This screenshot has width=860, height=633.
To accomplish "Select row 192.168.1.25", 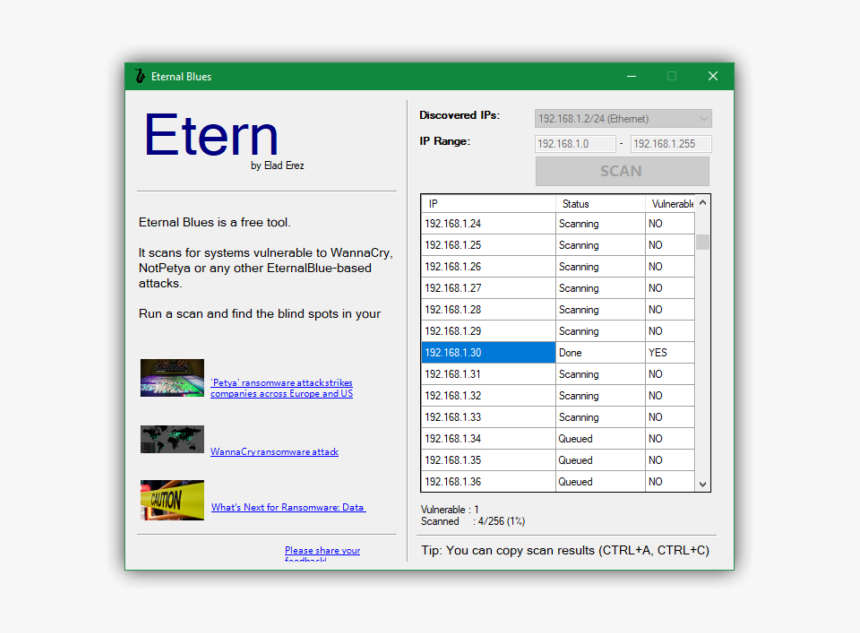I will (558, 245).
